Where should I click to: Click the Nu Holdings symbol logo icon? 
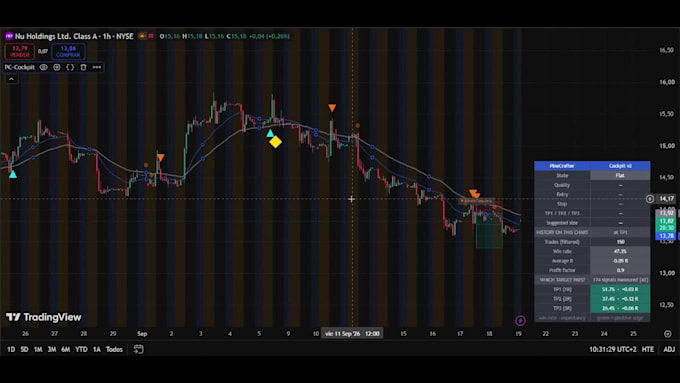(x=9, y=36)
